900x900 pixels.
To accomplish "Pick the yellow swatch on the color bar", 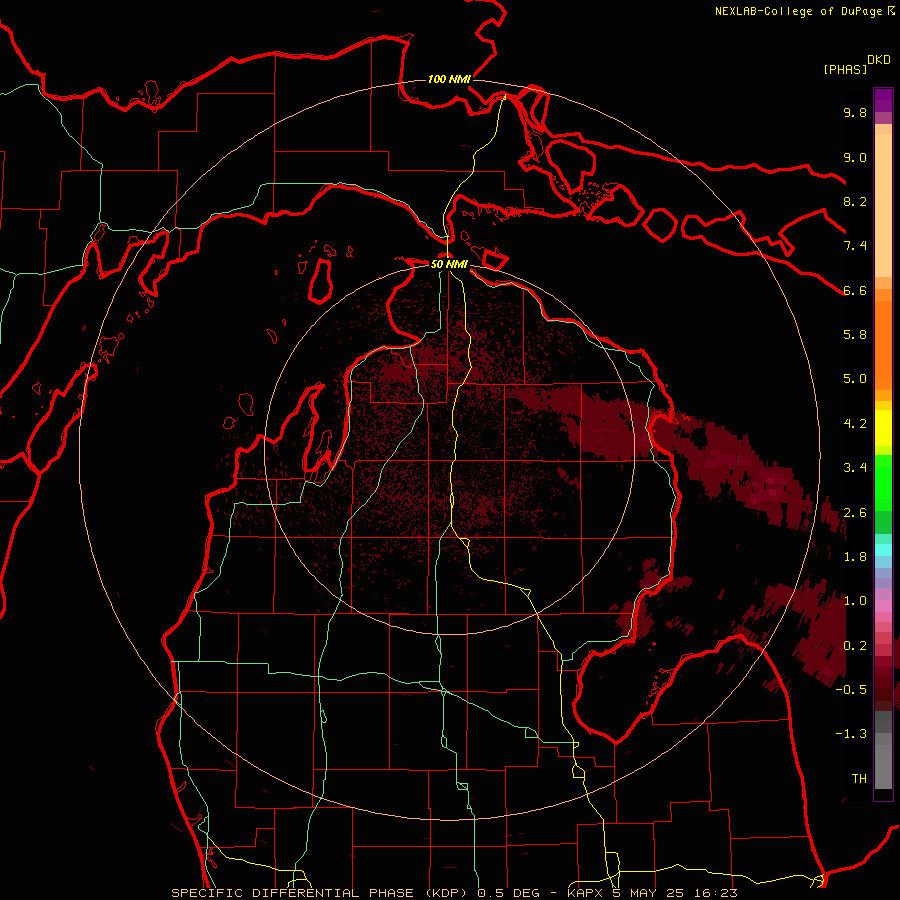I will (883, 428).
